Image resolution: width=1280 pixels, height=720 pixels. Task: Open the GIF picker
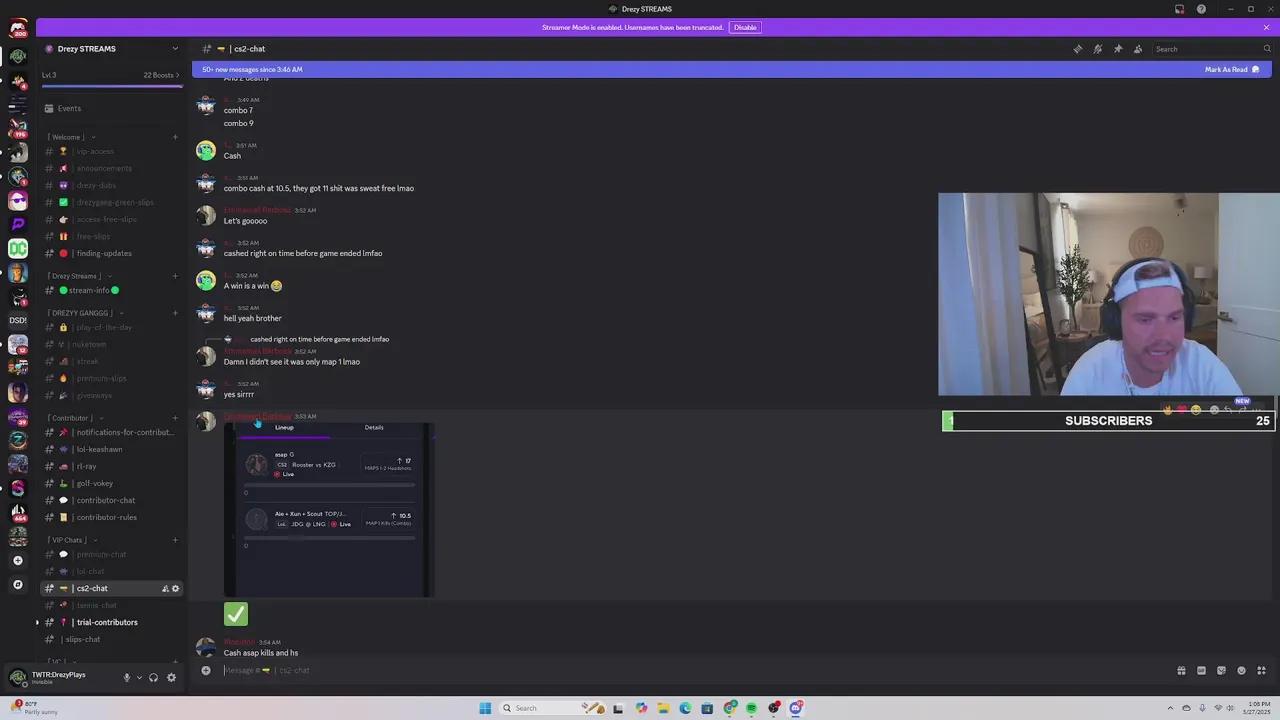[x=1201, y=670]
